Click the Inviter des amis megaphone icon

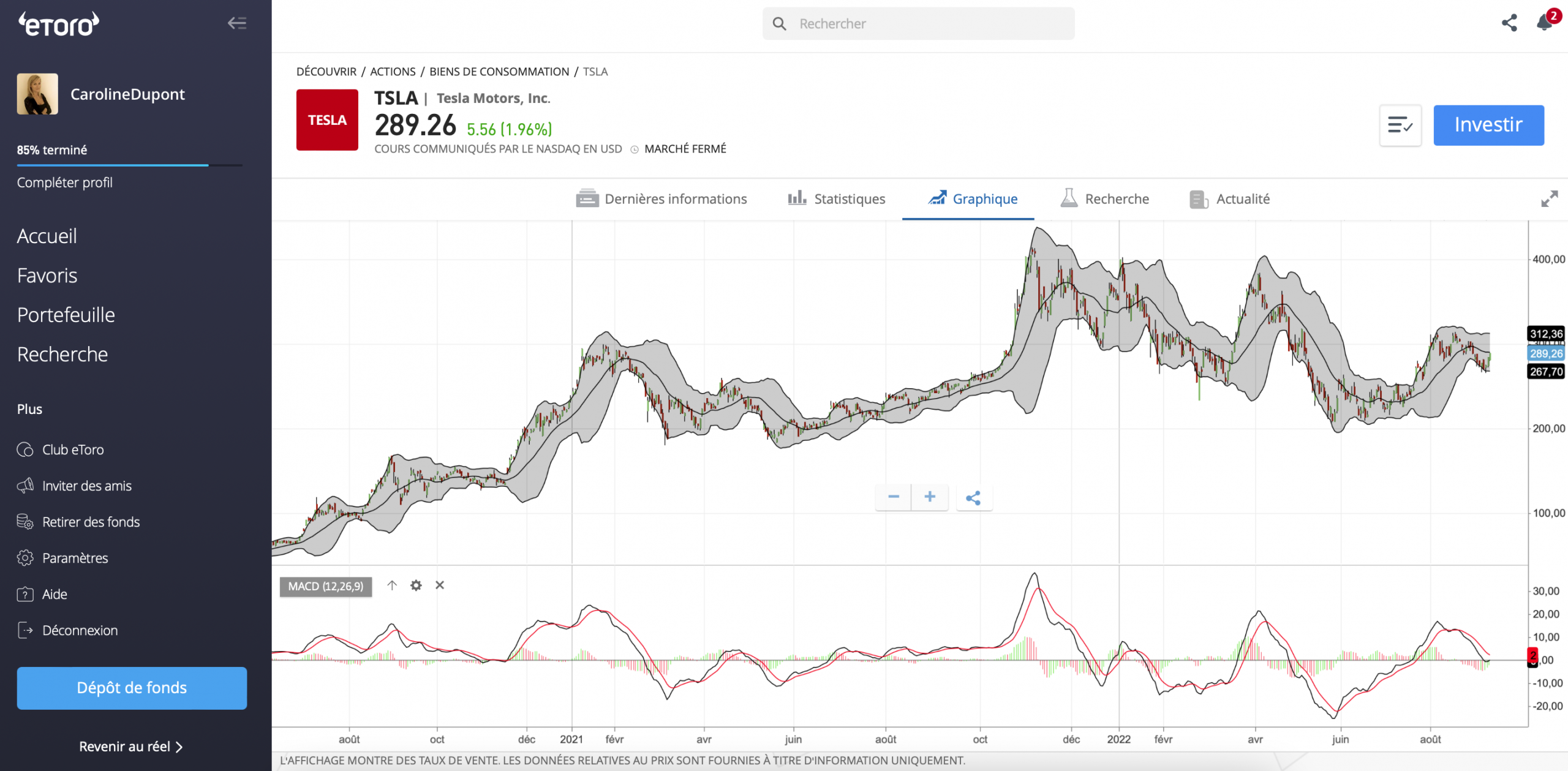(25, 486)
